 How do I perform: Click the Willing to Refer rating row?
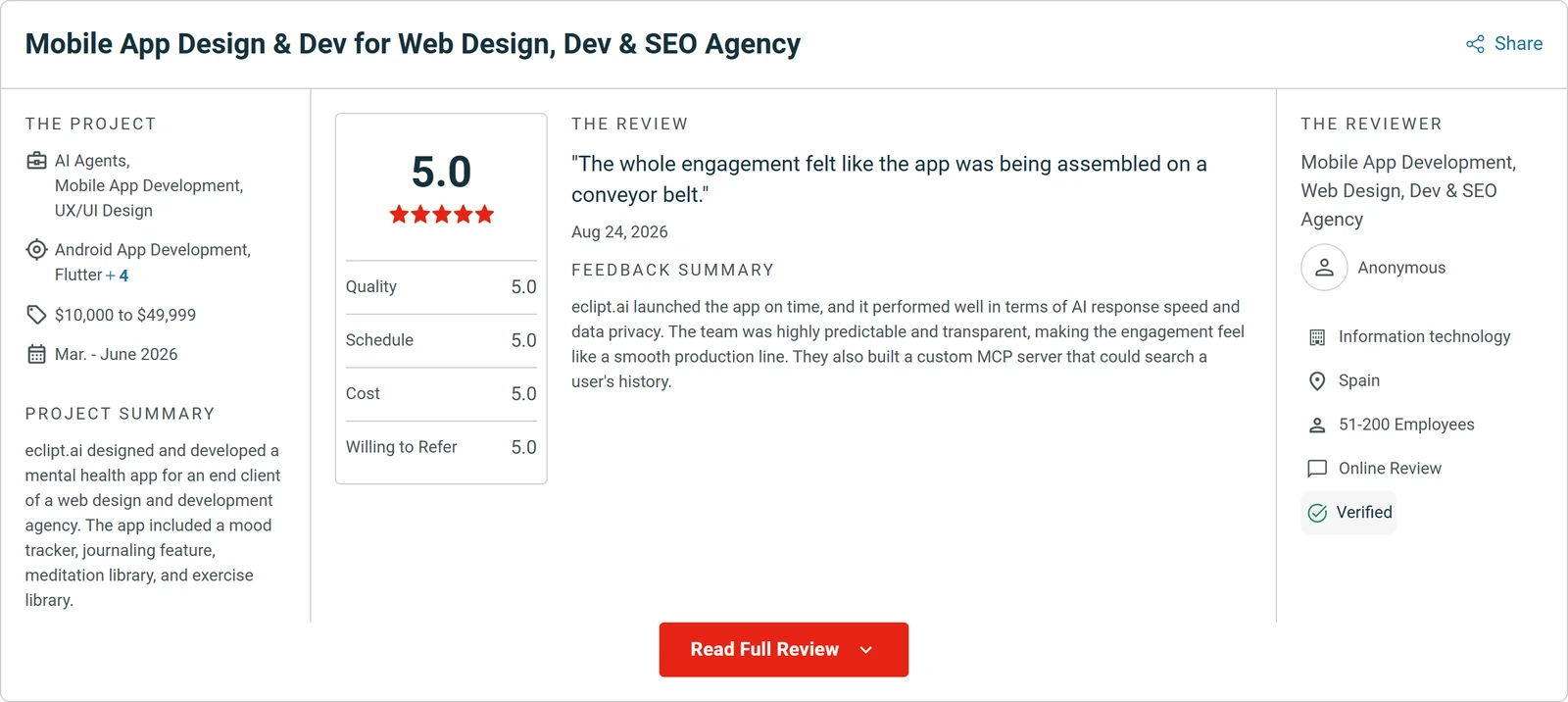(x=441, y=447)
